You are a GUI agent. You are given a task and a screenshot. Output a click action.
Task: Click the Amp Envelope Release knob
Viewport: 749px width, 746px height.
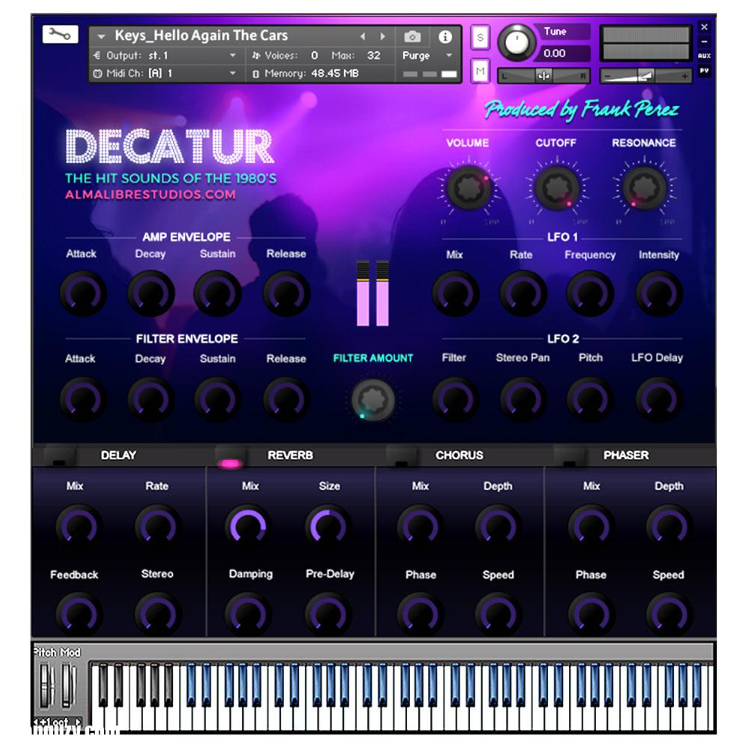[286, 294]
